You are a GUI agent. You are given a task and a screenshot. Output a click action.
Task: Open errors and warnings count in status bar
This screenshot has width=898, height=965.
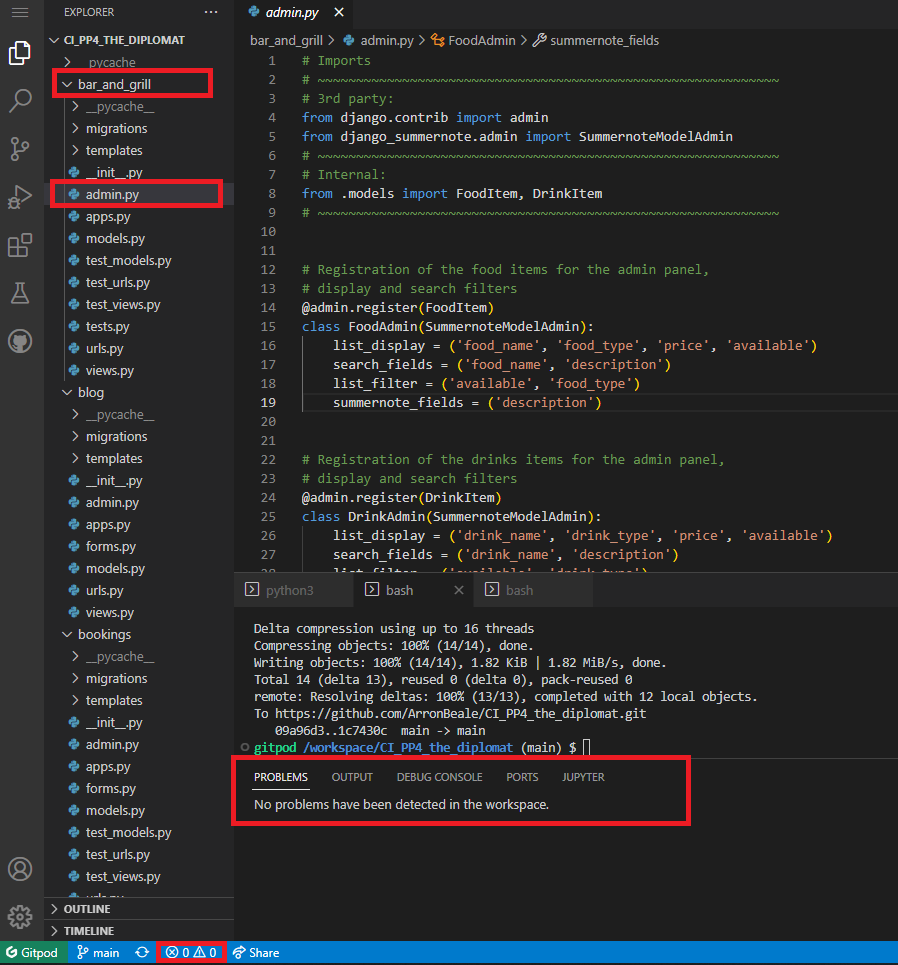[191, 953]
